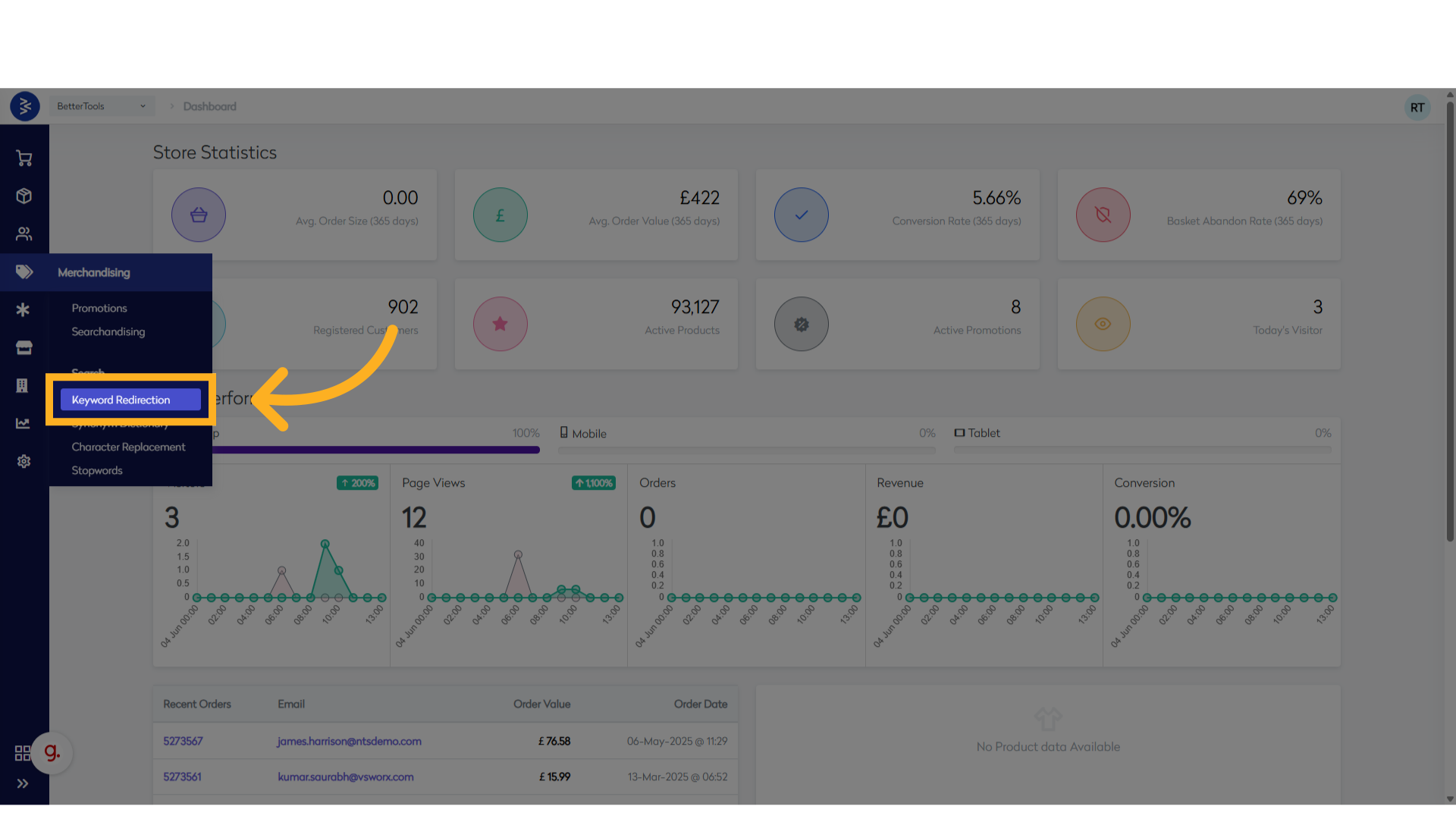This screenshot has height=819, width=1456.
Task: Click james.harrison@ntsdemo.com email link
Action: (x=349, y=741)
